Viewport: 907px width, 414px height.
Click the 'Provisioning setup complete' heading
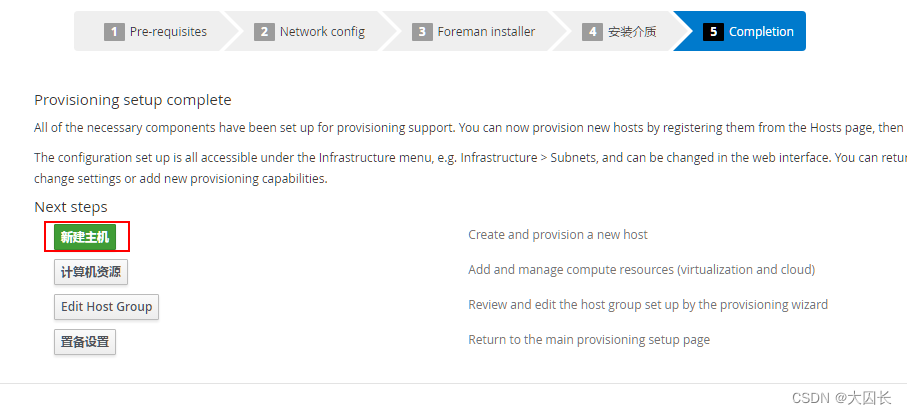pos(132,100)
